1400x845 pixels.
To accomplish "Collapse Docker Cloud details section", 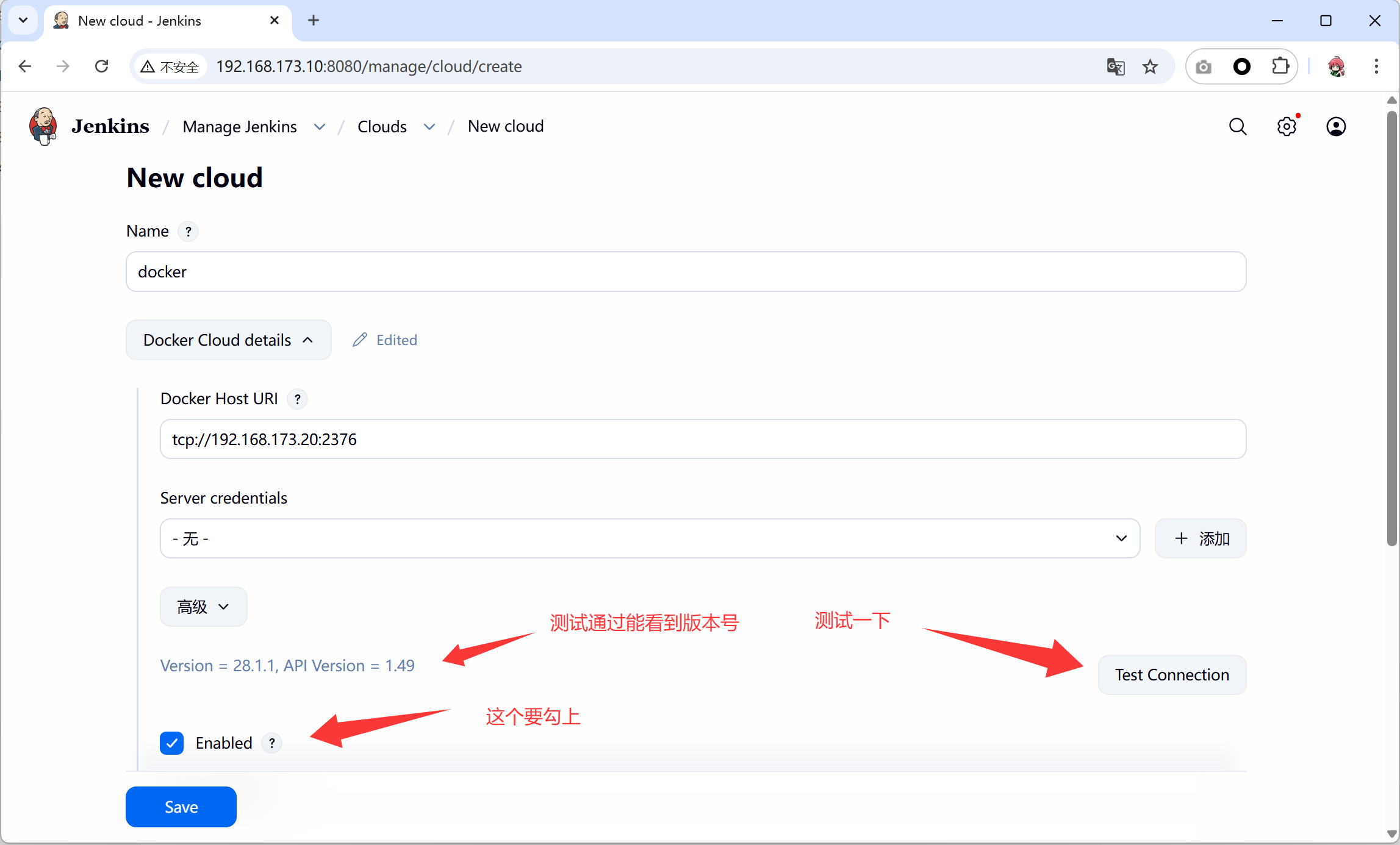I will (228, 340).
